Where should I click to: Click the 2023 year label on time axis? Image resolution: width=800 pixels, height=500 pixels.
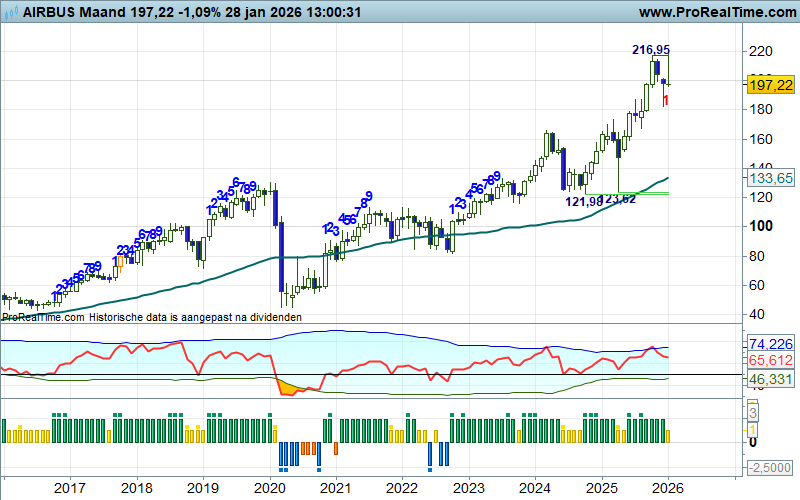(468, 488)
